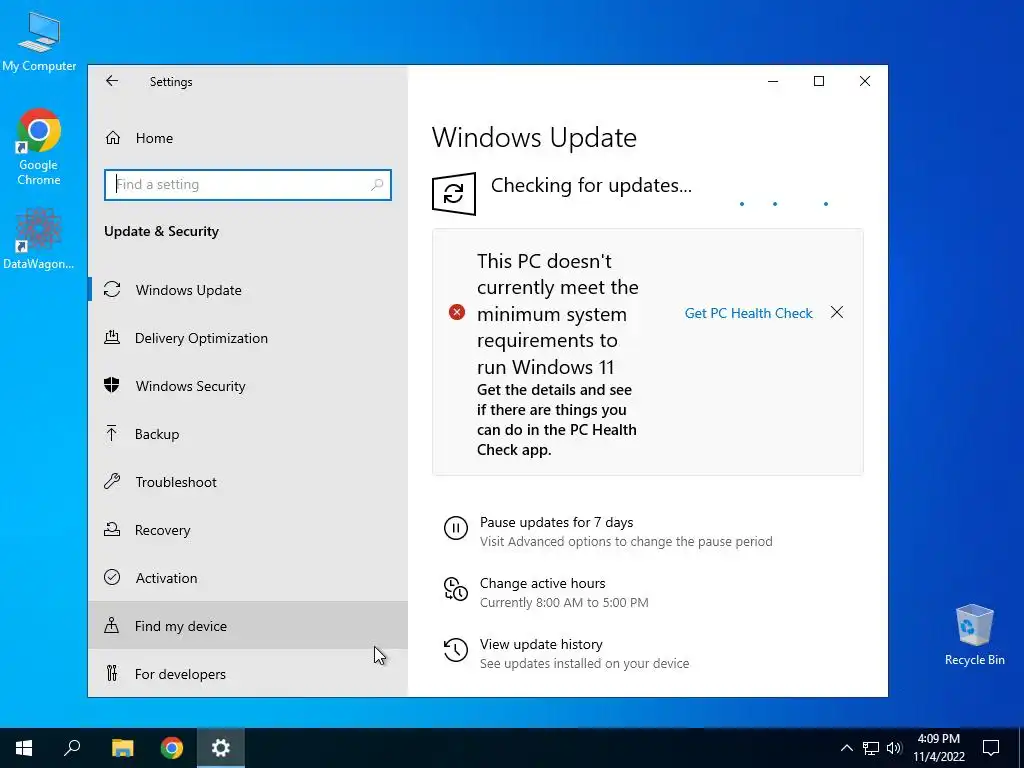Click the search magnifier in Find a setting
Image resolution: width=1024 pixels, height=768 pixels.
(x=377, y=185)
